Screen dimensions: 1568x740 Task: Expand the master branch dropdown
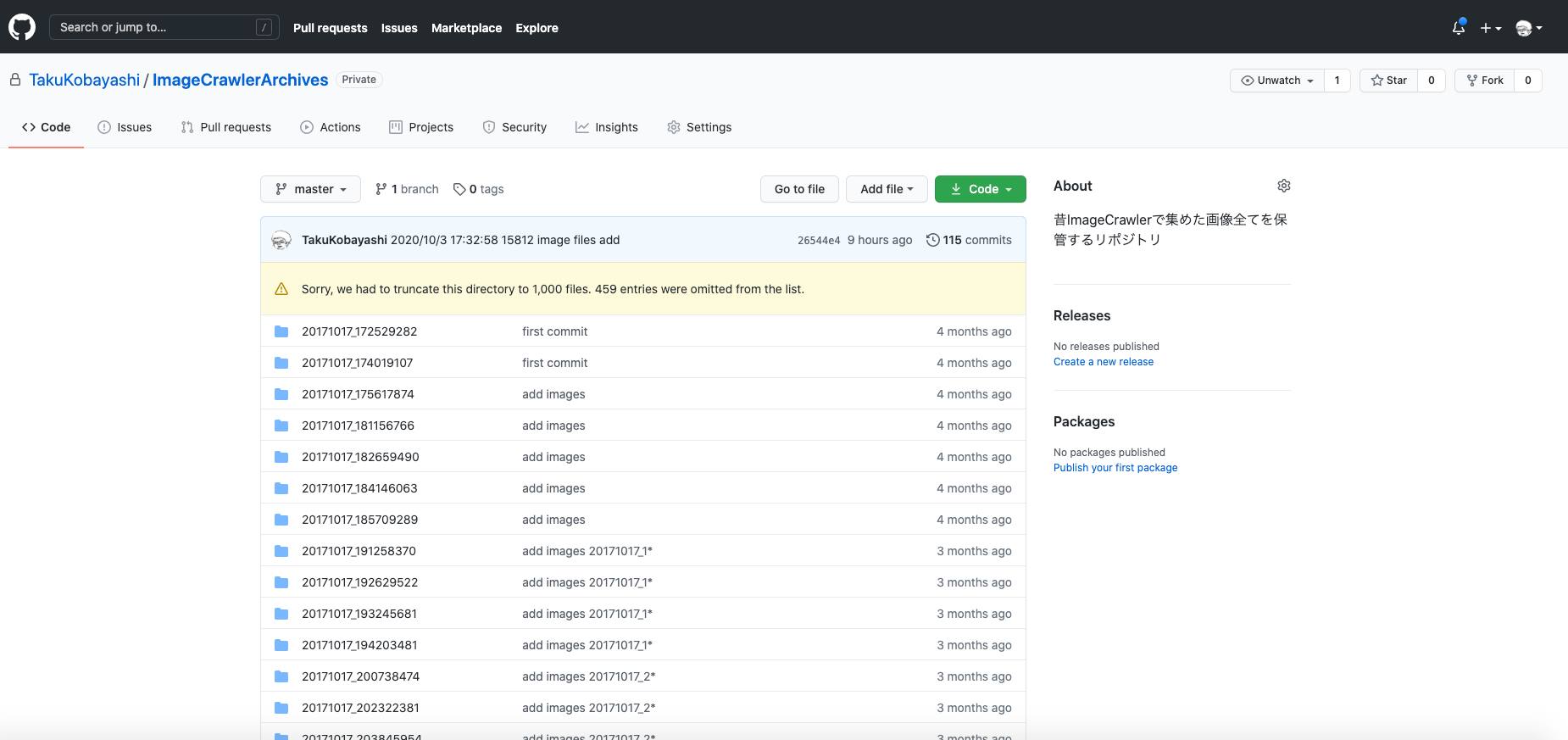click(x=310, y=189)
